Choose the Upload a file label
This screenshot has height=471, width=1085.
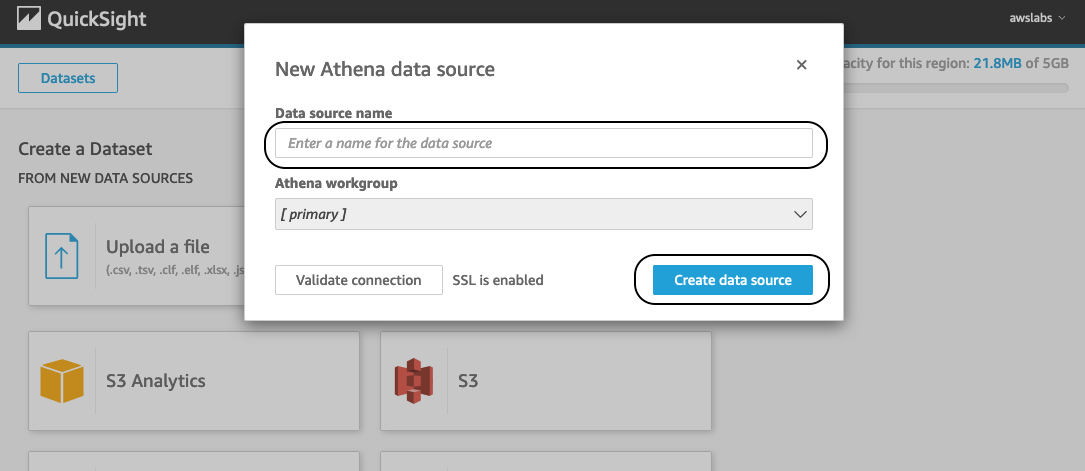coord(158,247)
